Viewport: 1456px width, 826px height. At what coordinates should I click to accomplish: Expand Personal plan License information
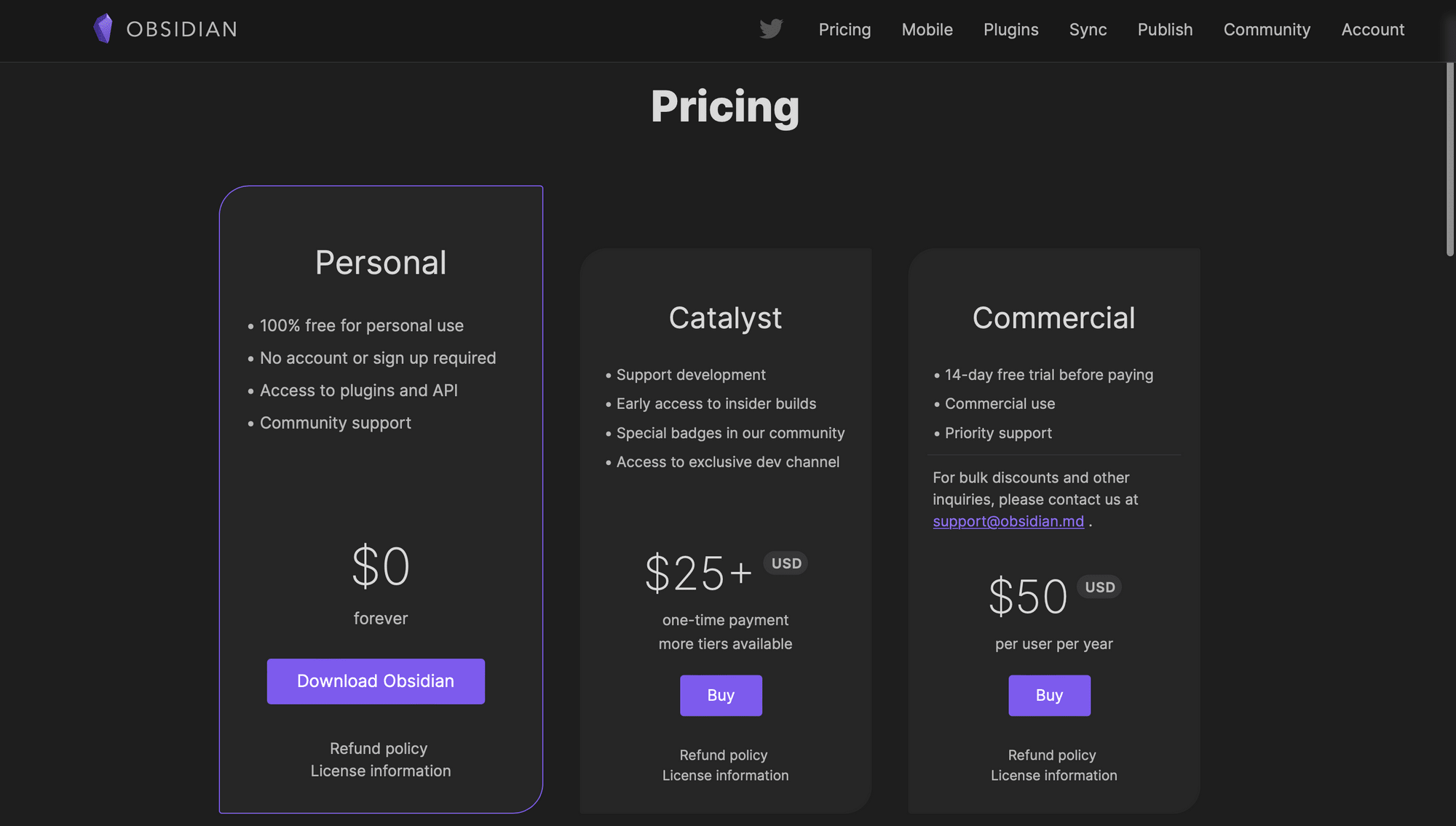(381, 771)
